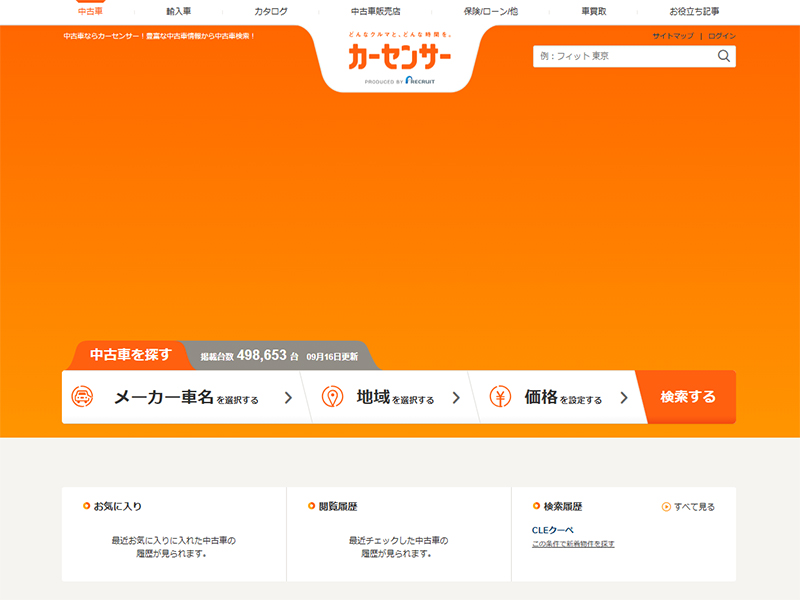Click the car icon beside メーカー車名
Image resolution: width=800 pixels, height=600 pixels.
[x=82, y=397]
